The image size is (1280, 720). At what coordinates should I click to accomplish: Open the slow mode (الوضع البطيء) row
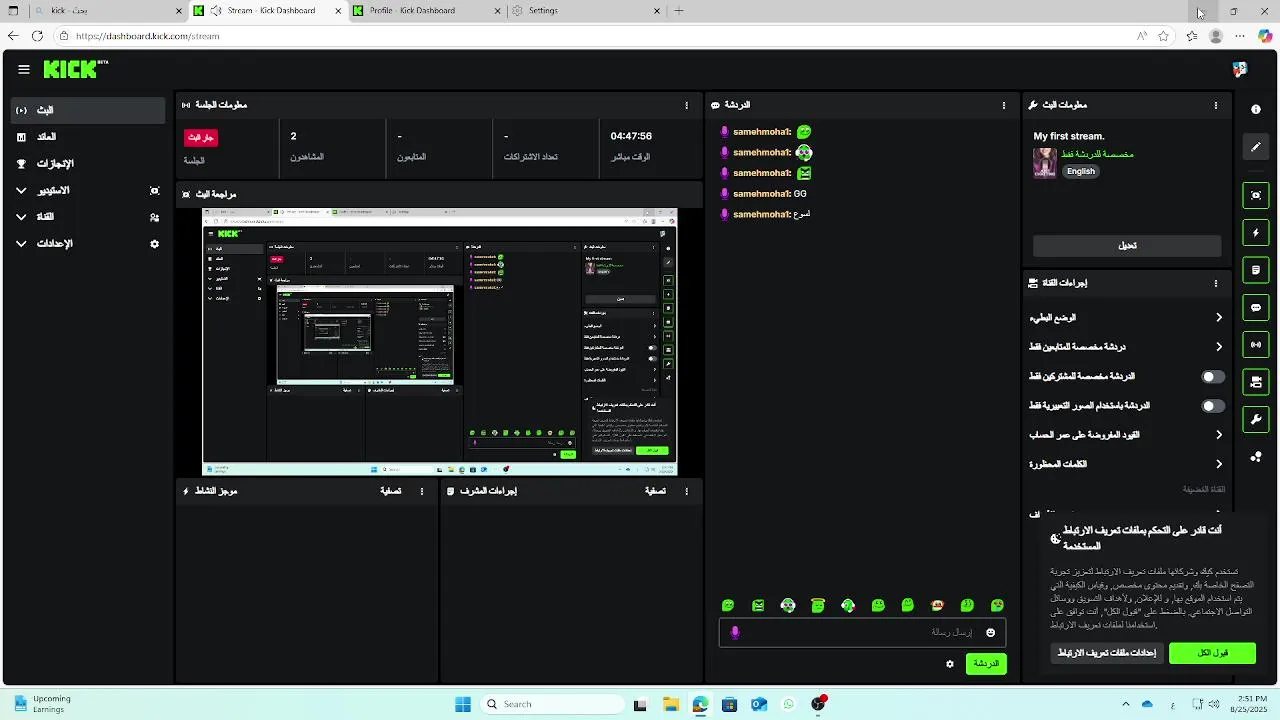[x=1127, y=318]
